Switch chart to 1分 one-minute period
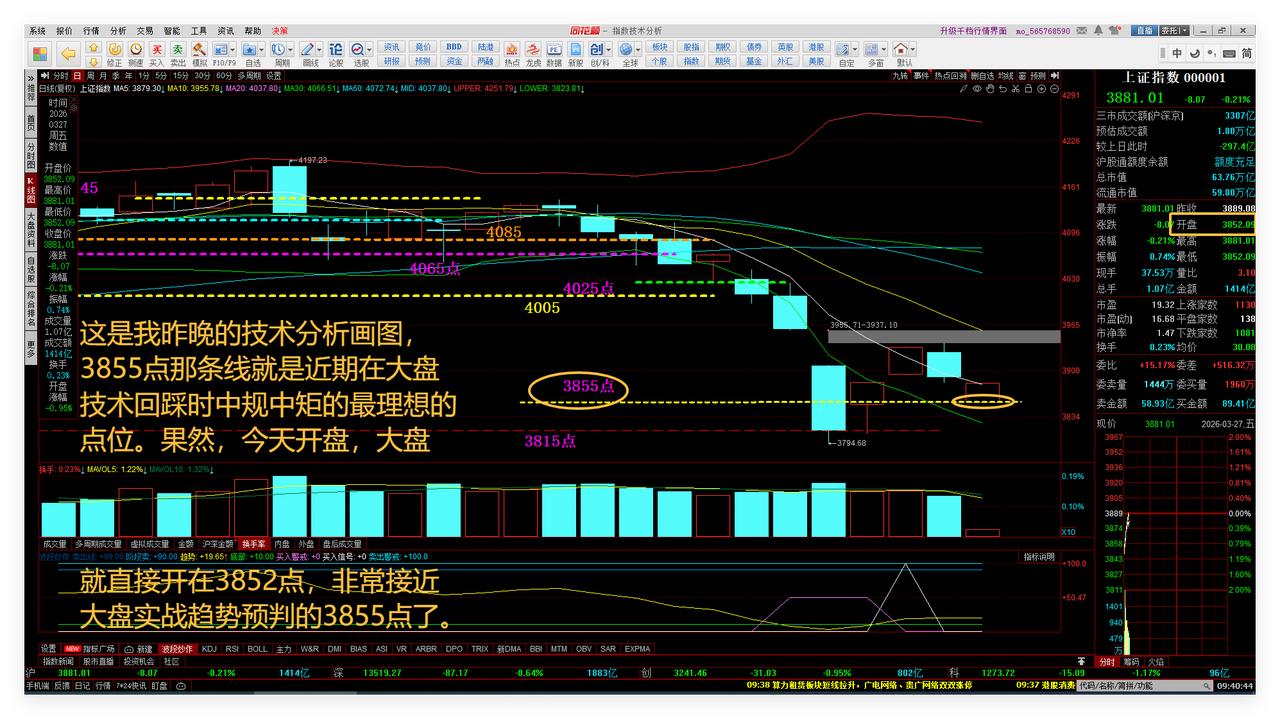Viewport: 1280px width, 719px height. click(x=143, y=76)
